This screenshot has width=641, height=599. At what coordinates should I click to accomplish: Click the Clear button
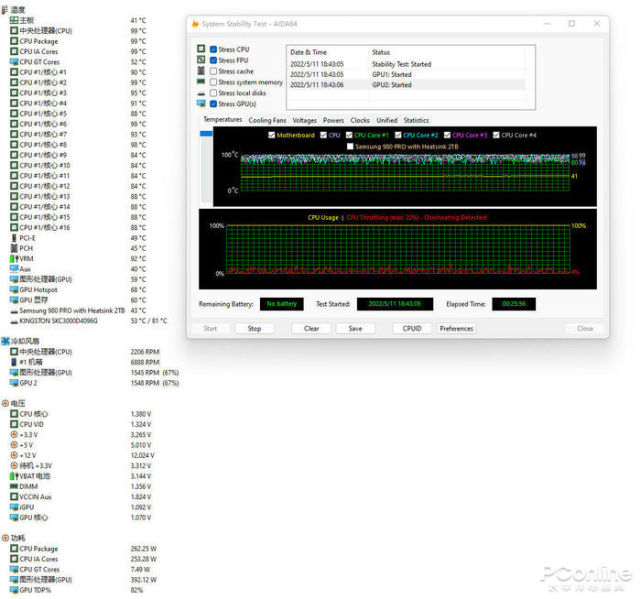point(312,328)
